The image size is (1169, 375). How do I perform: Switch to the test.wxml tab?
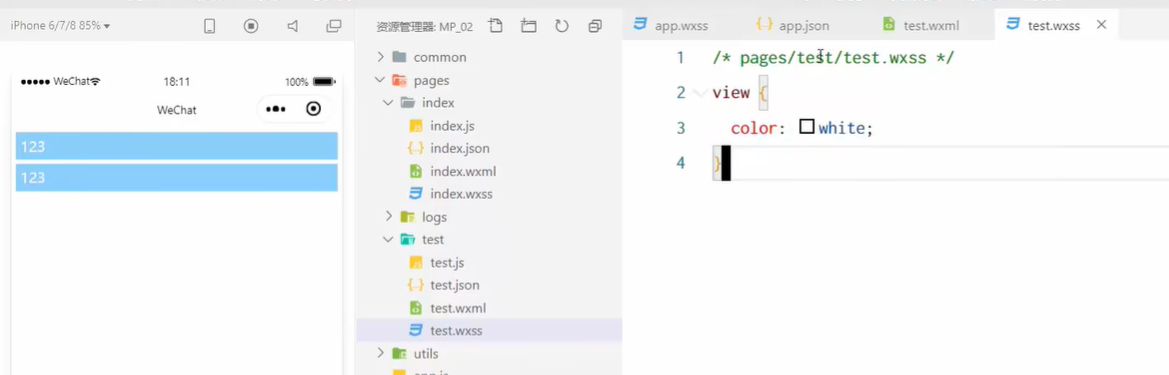[921, 25]
